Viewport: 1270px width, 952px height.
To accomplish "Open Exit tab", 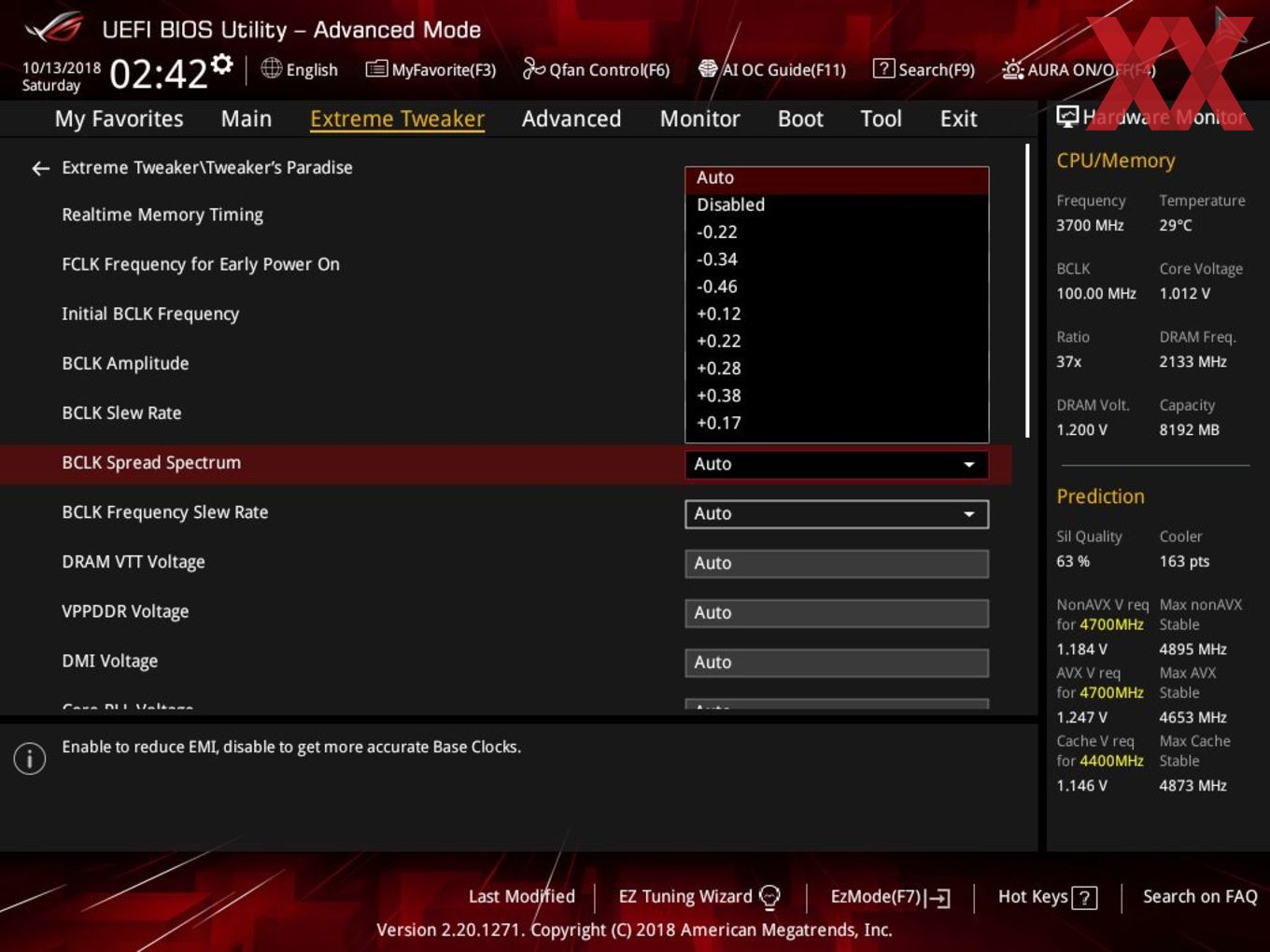I will [958, 119].
